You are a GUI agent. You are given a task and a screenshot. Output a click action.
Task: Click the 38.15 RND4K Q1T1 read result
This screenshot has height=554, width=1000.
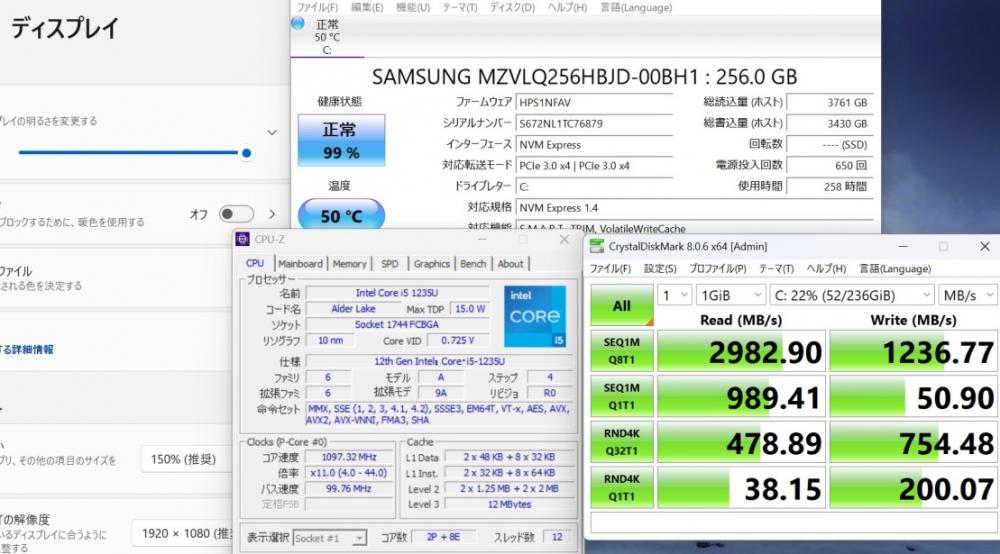coord(742,487)
